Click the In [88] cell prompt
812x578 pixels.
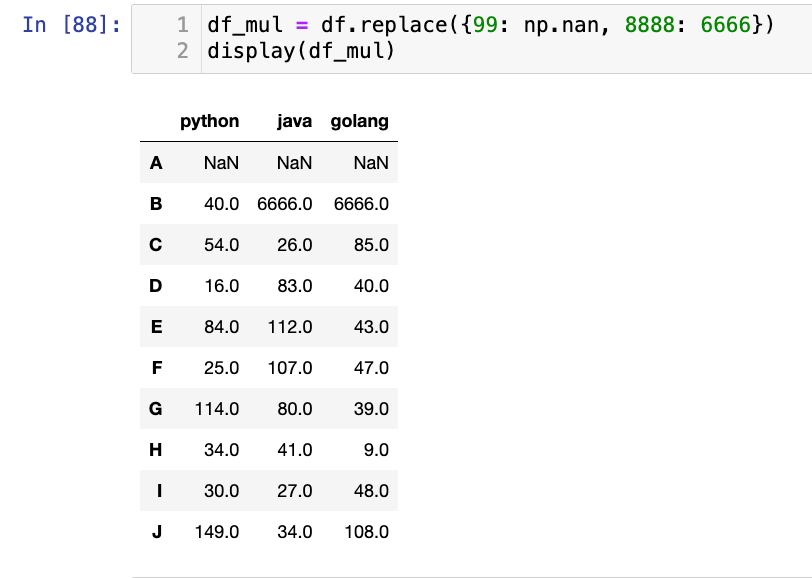click(71, 24)
